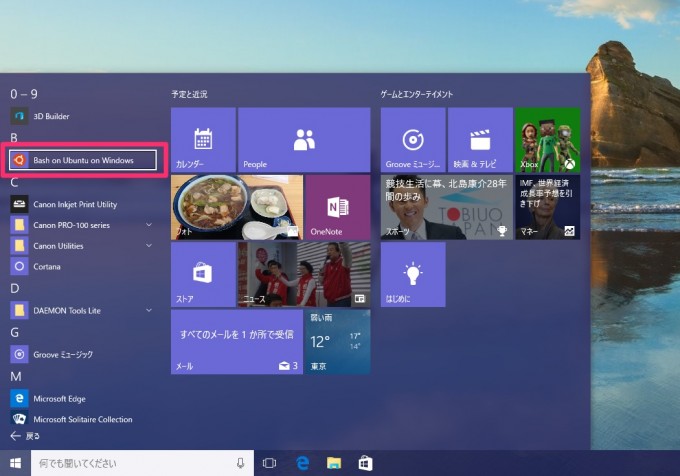Click the 何でも聞いてください search box
Viewport: 680px width, 476px height.
coord(142,463)
